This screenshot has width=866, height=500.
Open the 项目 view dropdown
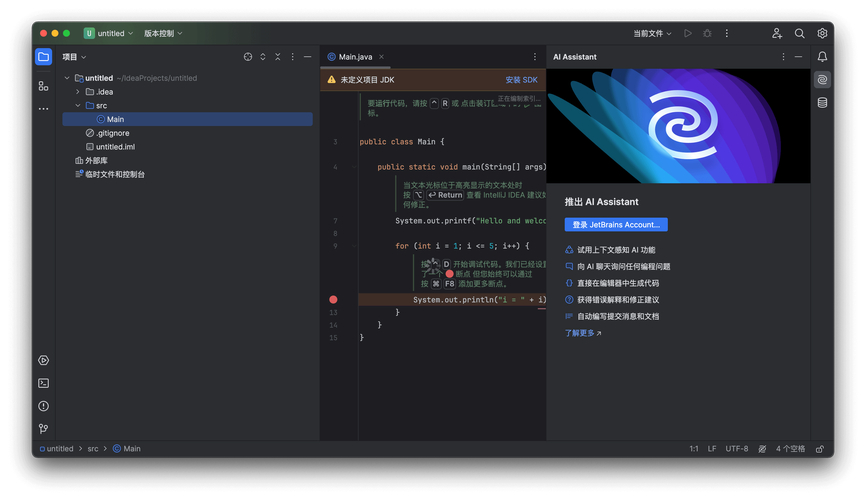(74, 57)
